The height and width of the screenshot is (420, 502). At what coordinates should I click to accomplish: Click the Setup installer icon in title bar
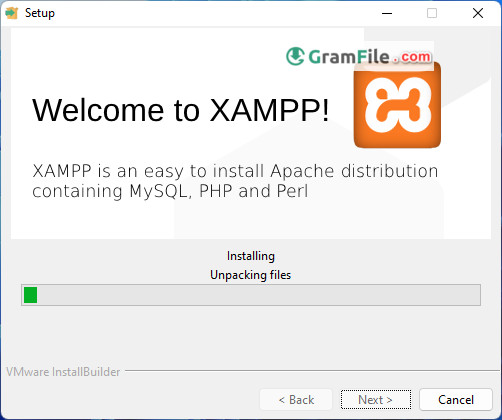pos(12,13)
